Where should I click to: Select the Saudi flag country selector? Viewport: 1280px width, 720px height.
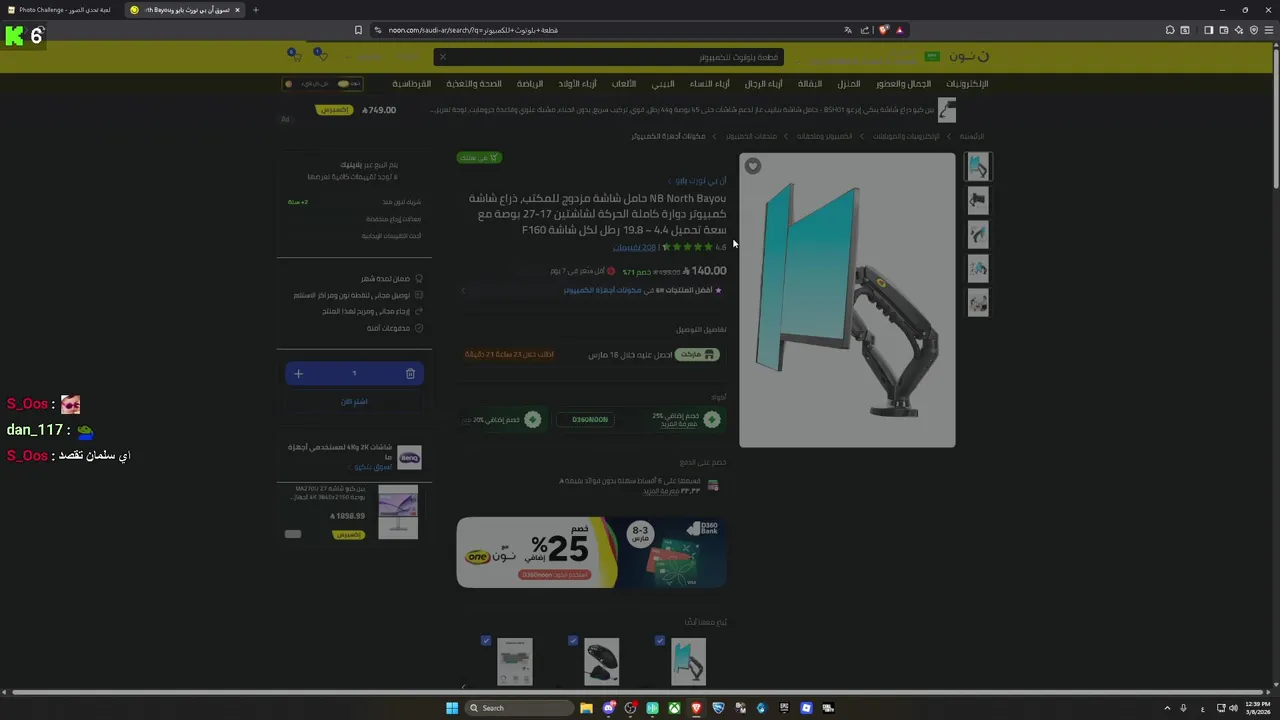tap(932, 56)
